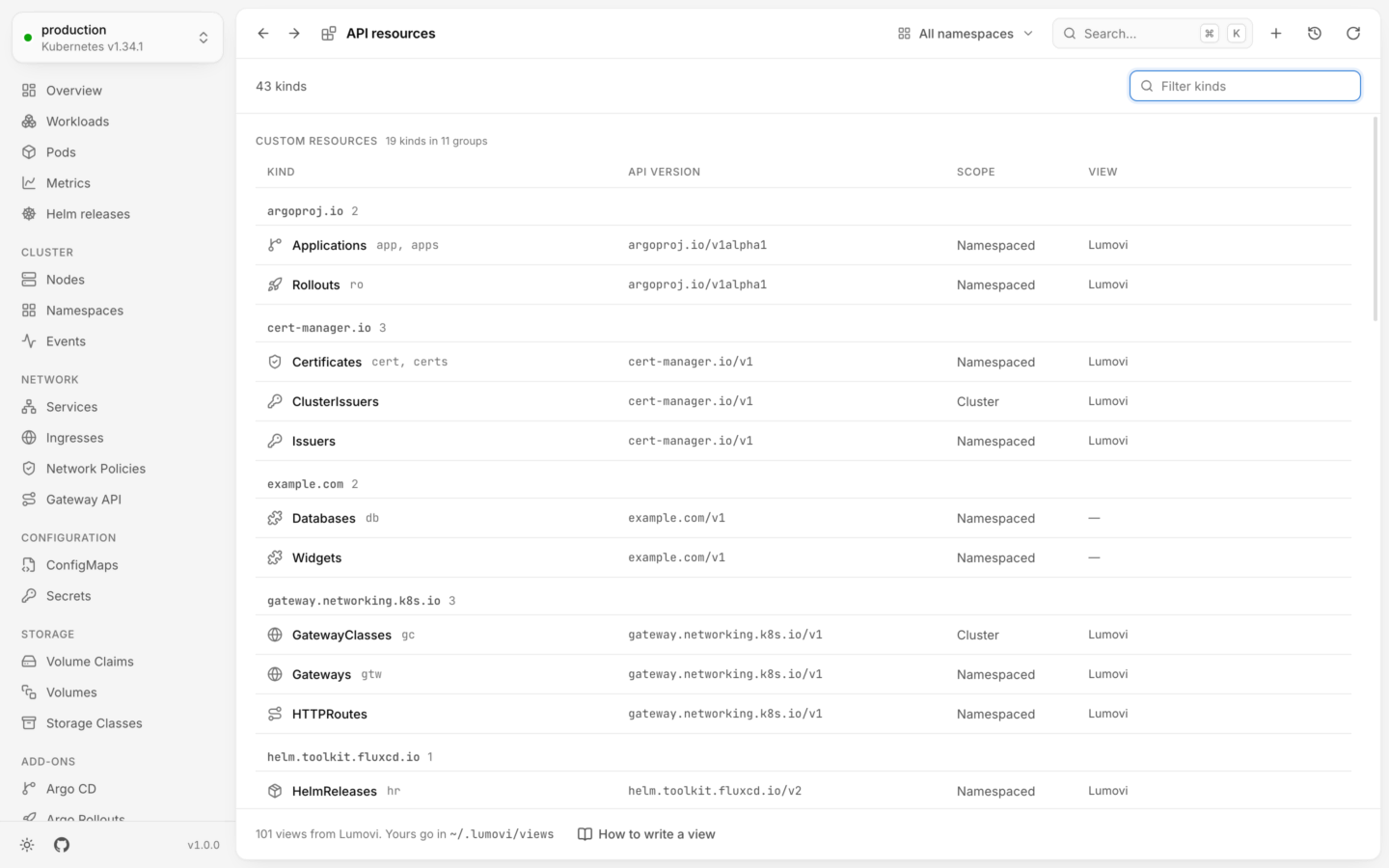Screen dimensions: 1389x868
Task: Open Argo CD add-on
Action: pyautogui.click(x=118, y=789)
